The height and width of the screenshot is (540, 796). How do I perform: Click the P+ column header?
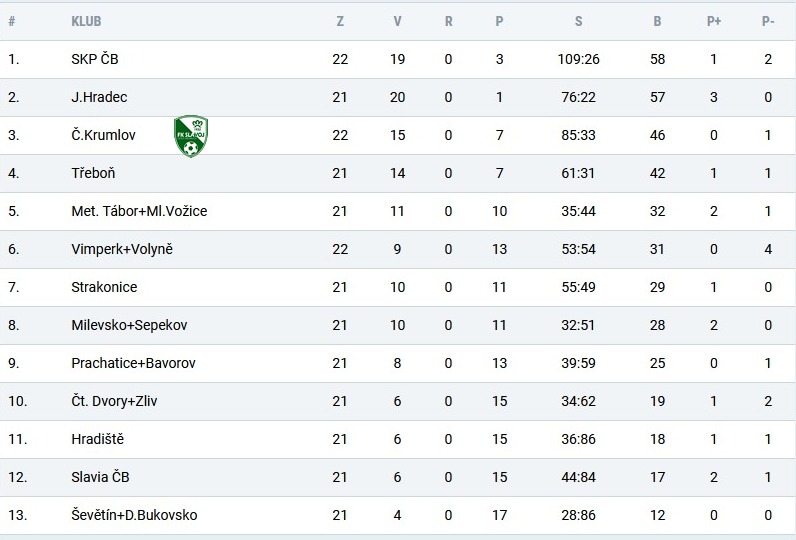(x=714, y=21)
